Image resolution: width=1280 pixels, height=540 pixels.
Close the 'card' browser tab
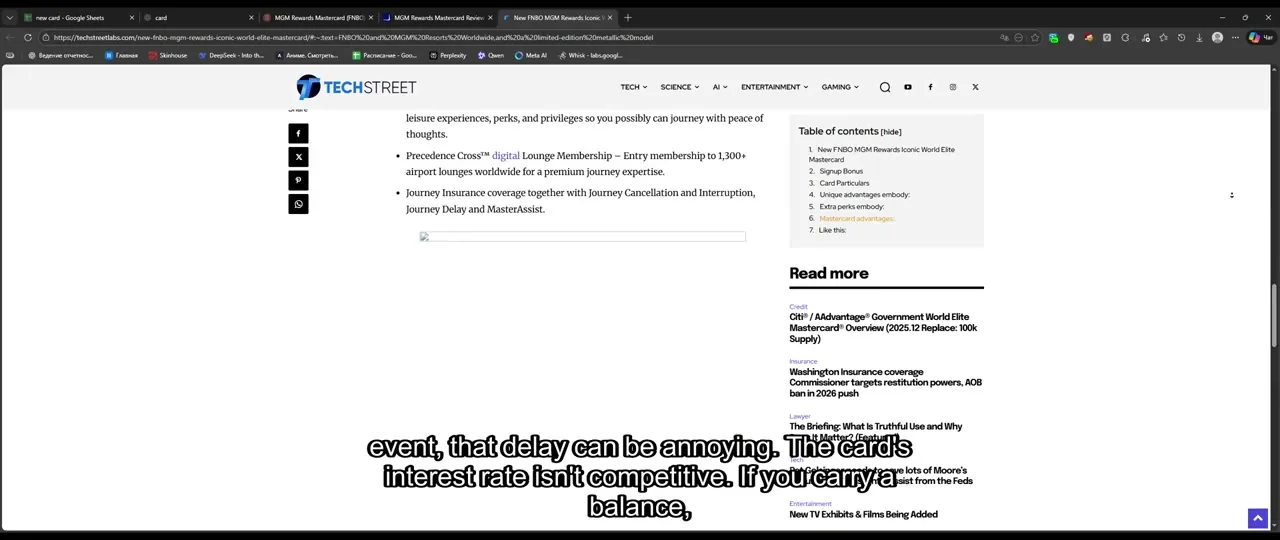tap(251, 17)
